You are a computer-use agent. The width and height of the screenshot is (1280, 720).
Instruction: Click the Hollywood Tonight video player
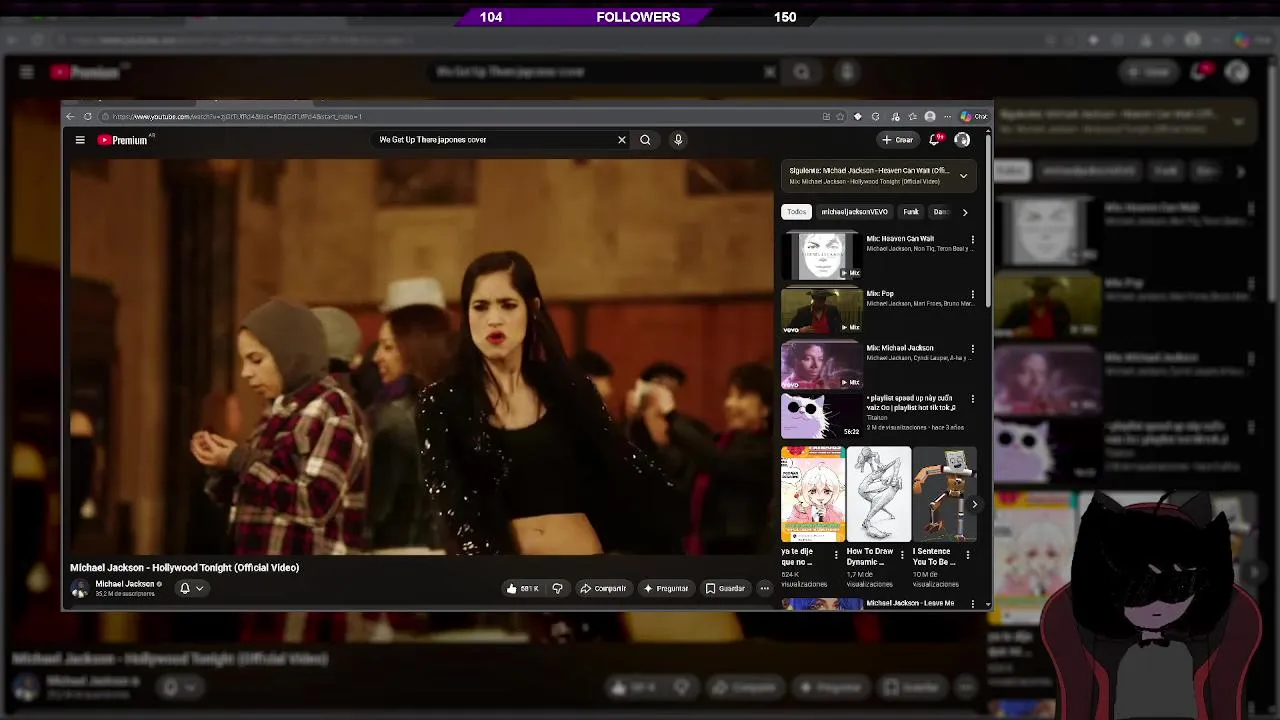tap(420, 357)
